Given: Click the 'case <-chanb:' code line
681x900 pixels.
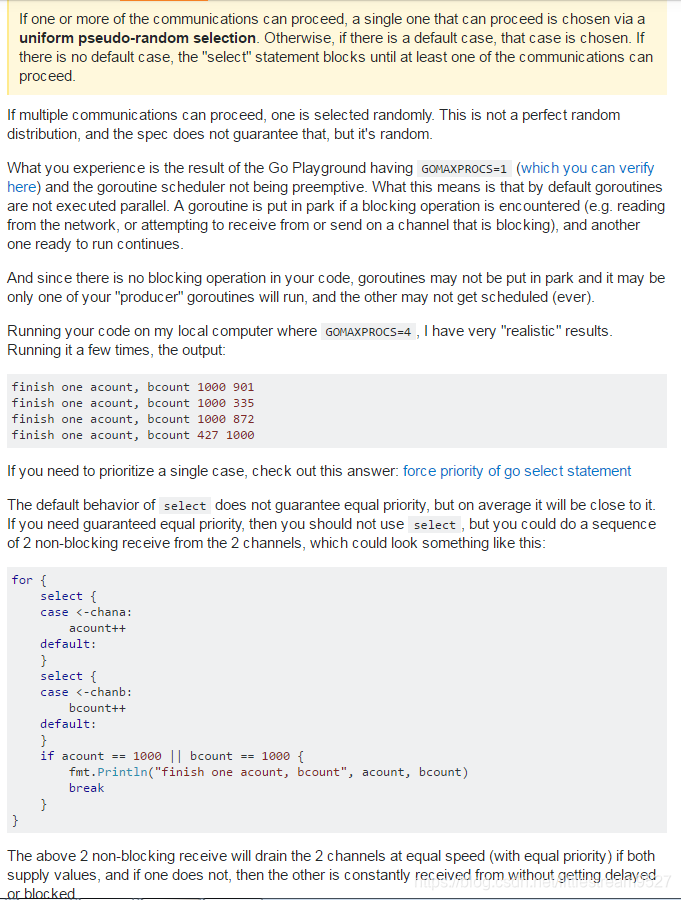Looking at the screenshot, I should pos(86,692).
